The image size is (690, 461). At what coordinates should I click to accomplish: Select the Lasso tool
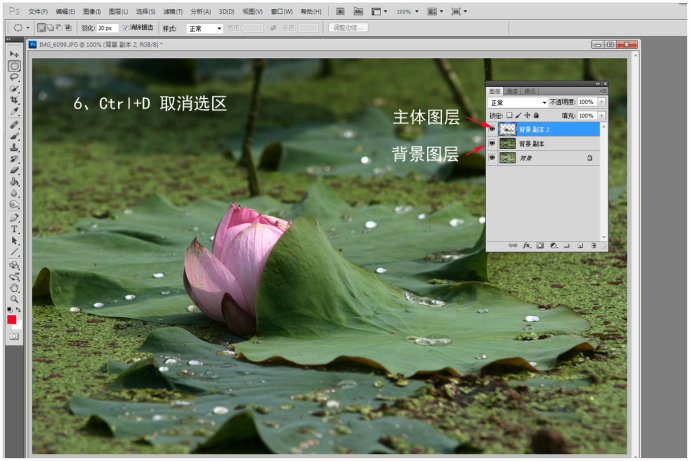click(14, 77)
